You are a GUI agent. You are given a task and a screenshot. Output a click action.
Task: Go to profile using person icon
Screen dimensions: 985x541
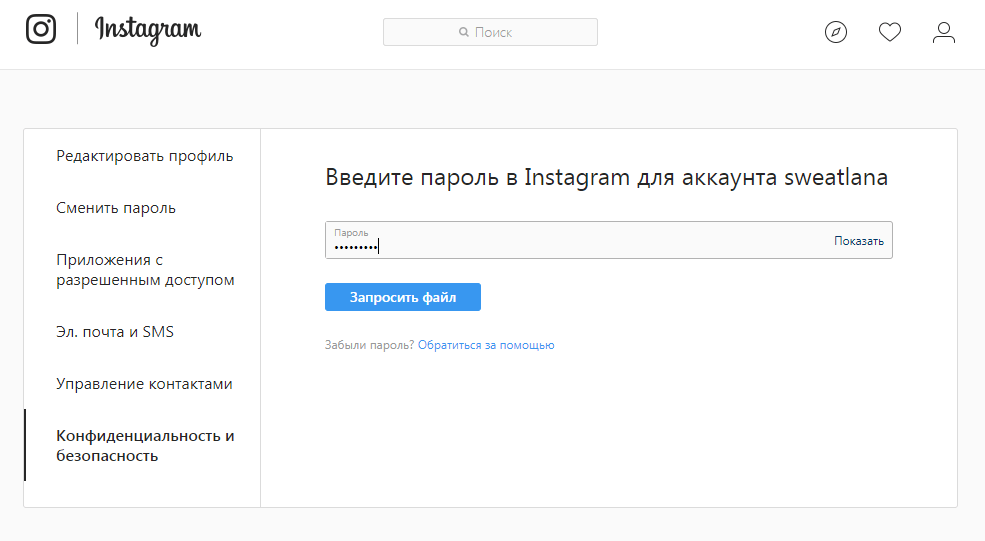point(944,33)
